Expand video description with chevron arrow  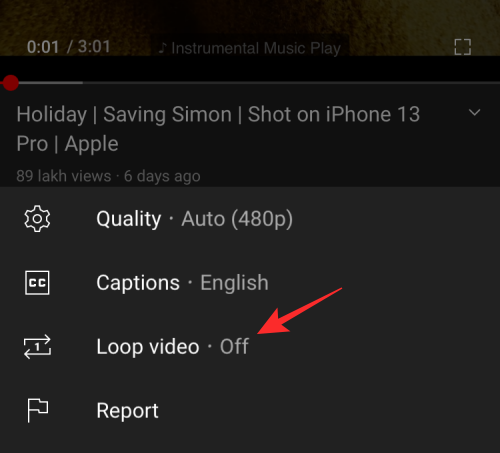(474, 112)
